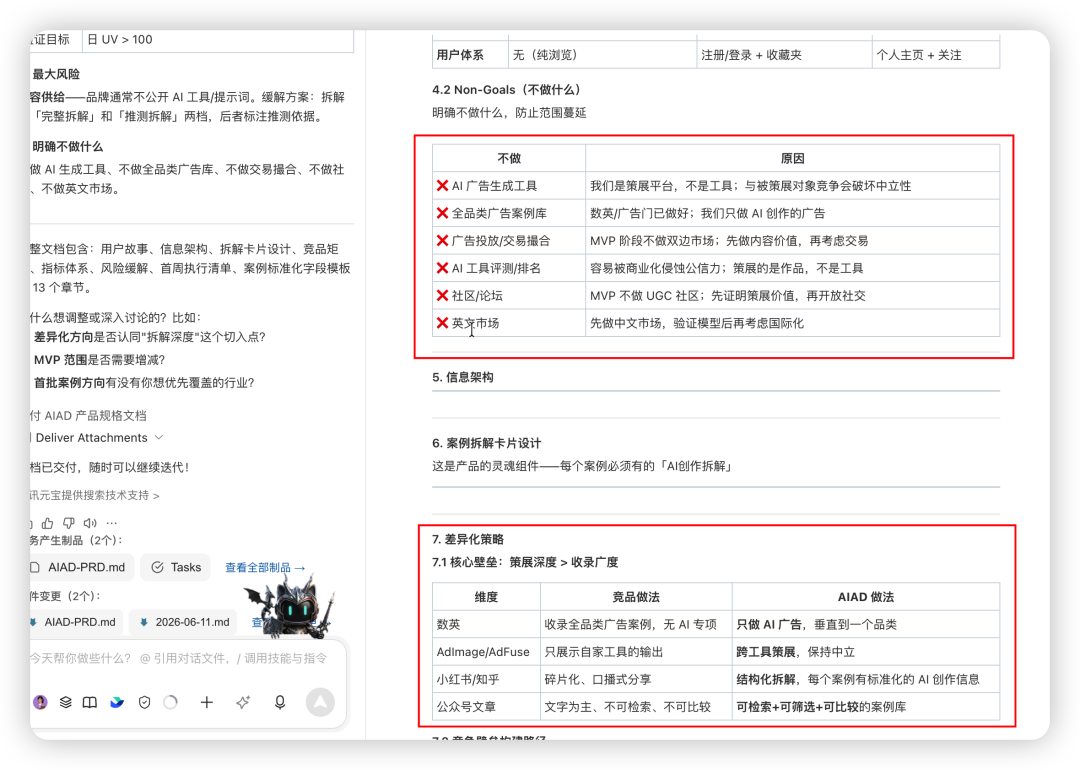This screenshot has width=1080, height=770.
Task: Click the 维度 column header
Action: tap(486, 597)
